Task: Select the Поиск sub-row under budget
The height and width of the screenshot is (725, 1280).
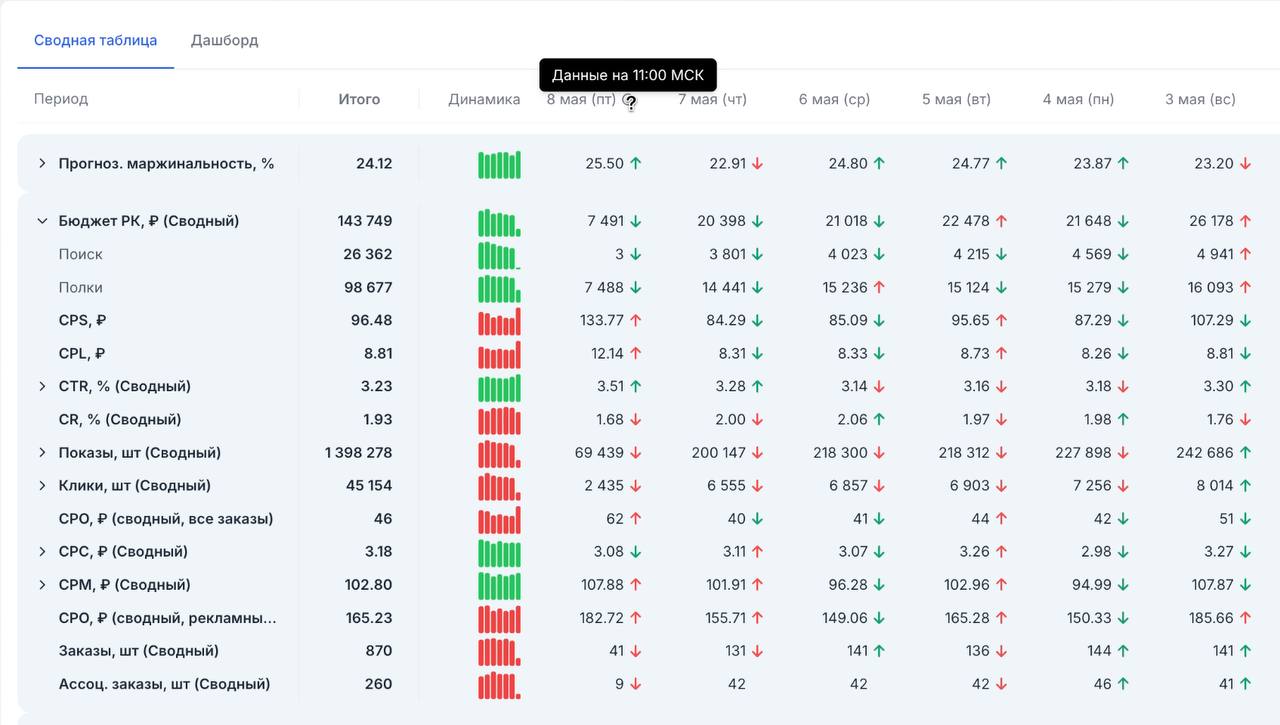Action: pyautogui.click(x=80, y=254)
